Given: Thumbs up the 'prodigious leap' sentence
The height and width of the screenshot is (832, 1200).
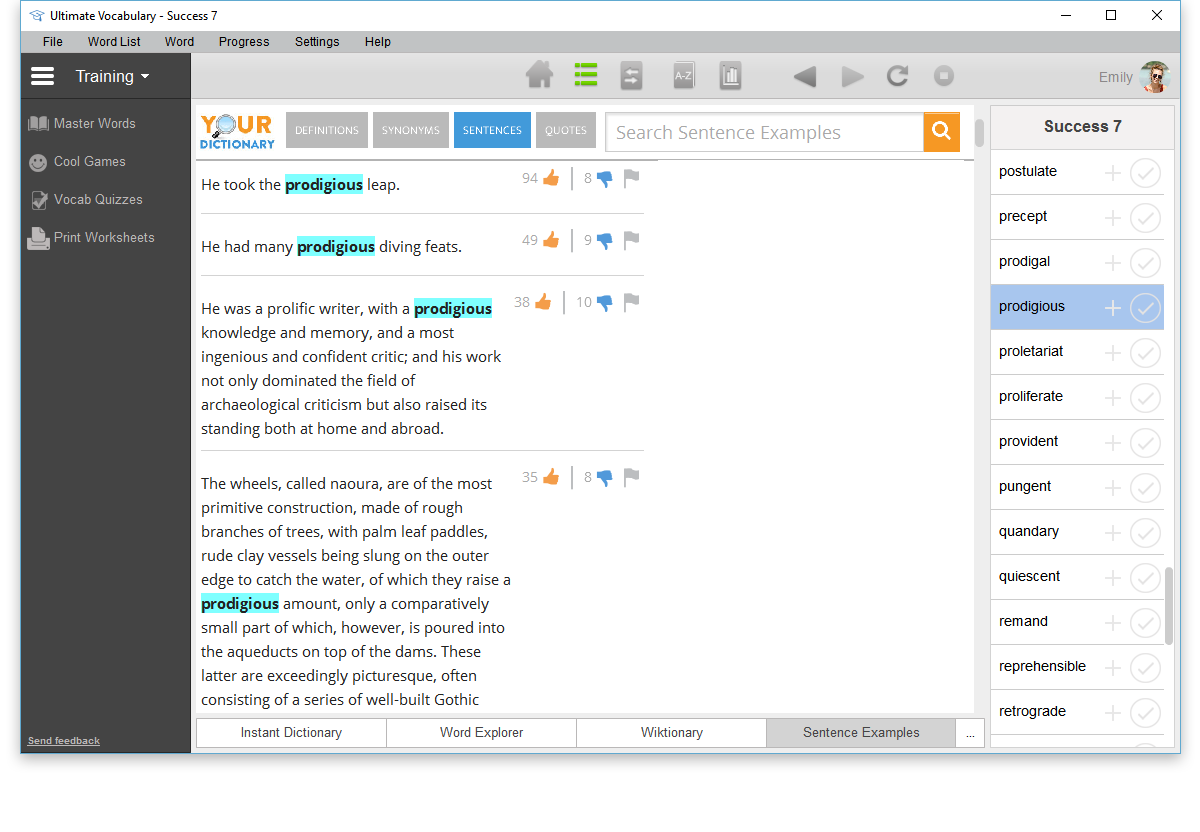Looking at the screenshot, I should pyautogui.click(x=551, y=179).
